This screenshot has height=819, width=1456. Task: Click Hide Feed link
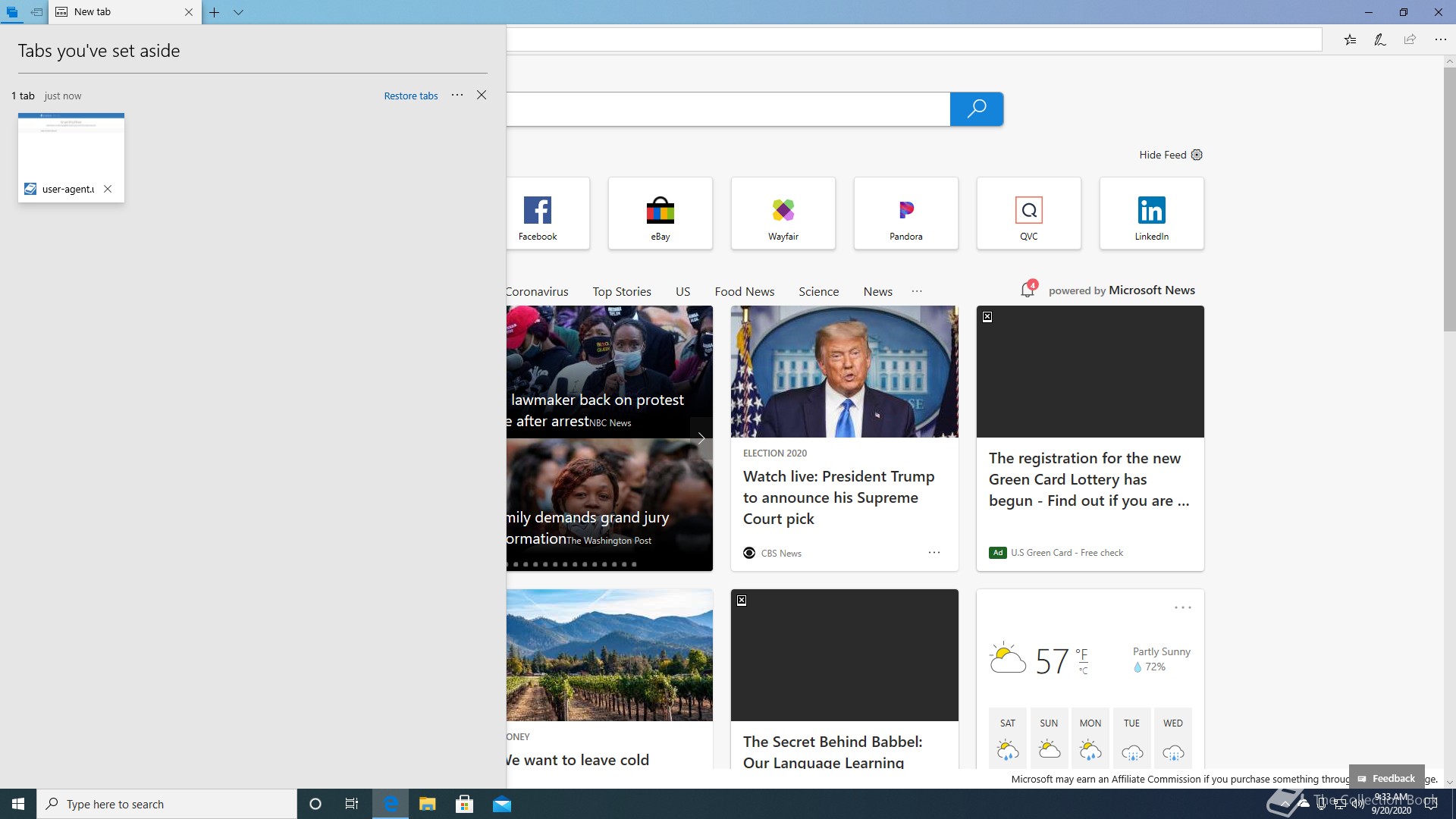tap(1163, 155)
